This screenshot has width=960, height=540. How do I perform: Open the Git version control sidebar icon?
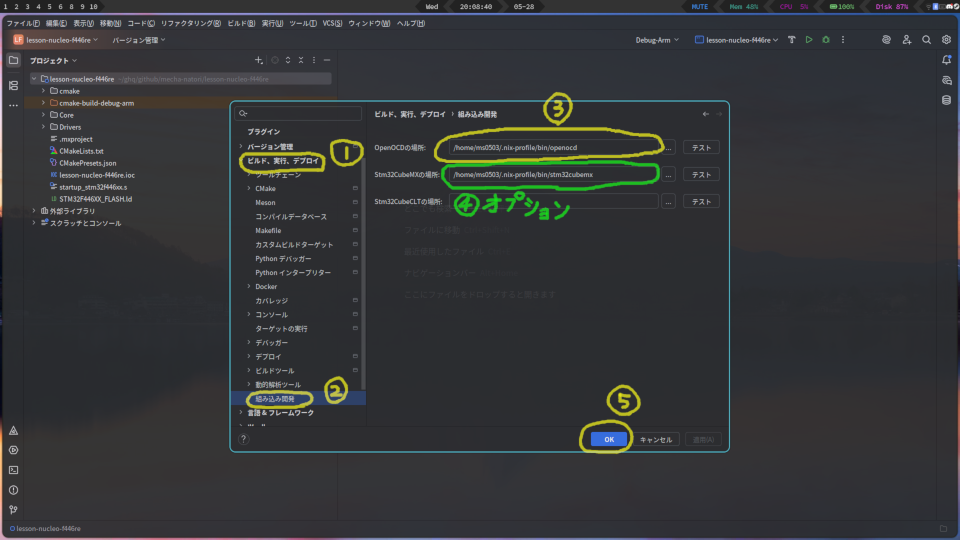[14, 509]
